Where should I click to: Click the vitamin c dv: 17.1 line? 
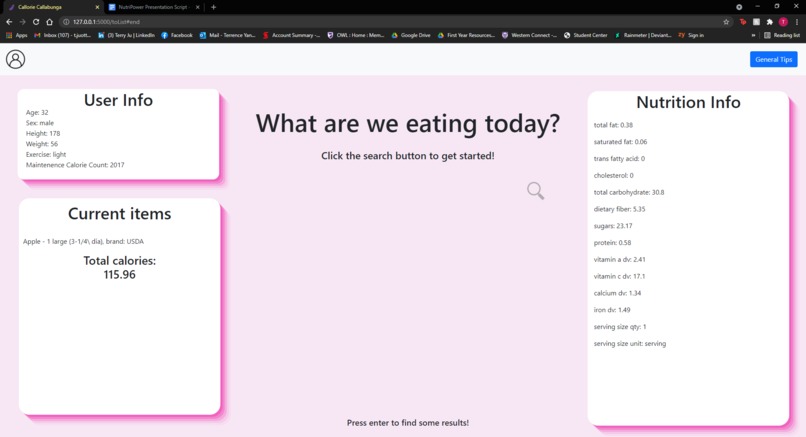click(619, 276)
